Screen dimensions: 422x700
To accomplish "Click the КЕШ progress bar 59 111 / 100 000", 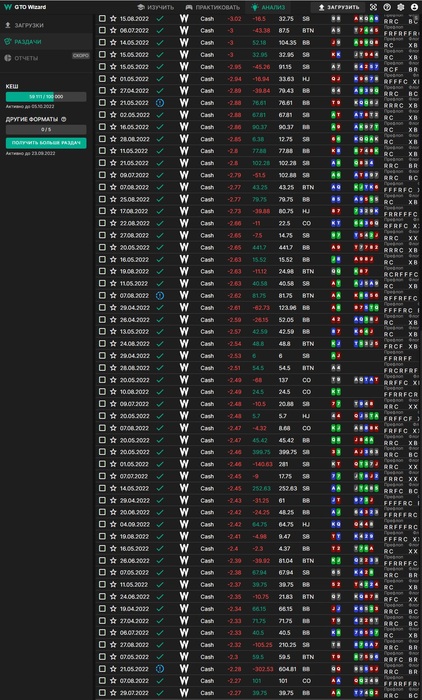I will tap(46, 97).
